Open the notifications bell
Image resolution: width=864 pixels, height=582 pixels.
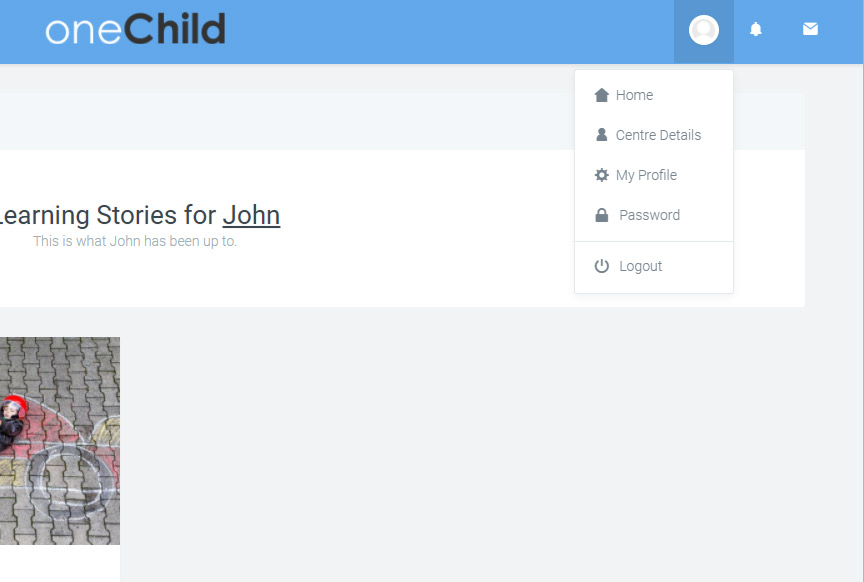click(756, 30)
